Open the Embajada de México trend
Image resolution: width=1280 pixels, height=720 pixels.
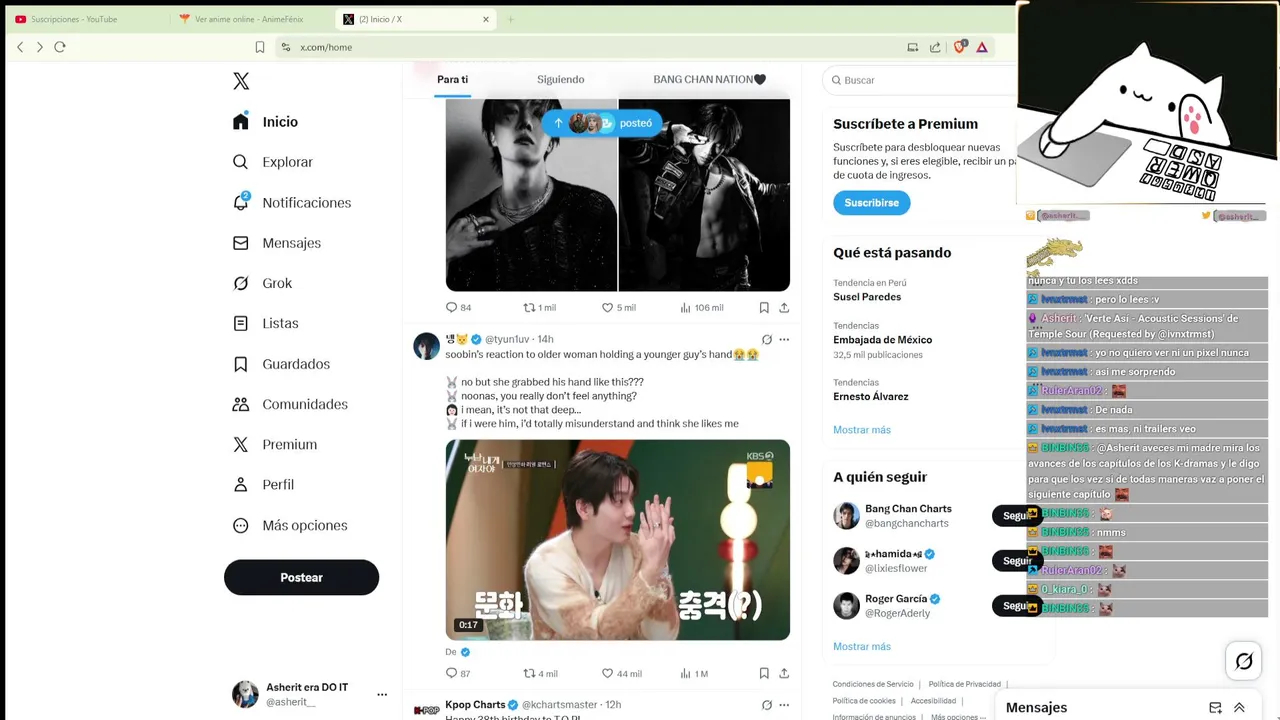pyautogui.click(x=882, y=340)
